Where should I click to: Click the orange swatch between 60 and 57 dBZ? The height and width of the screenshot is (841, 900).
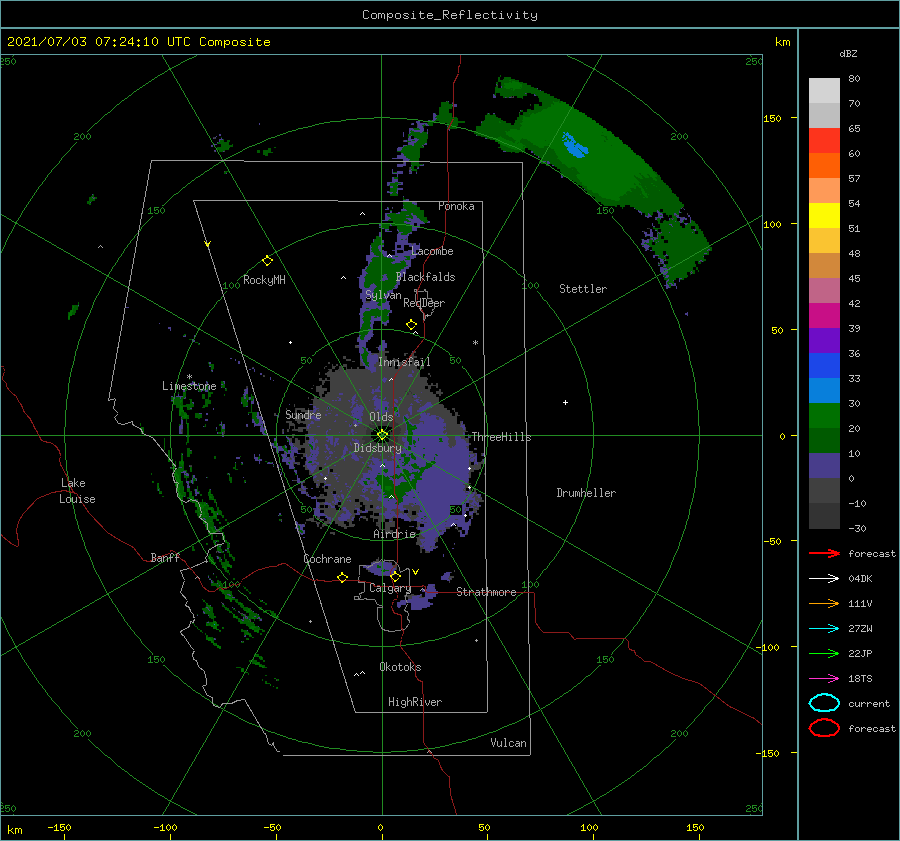(x=824, y=166)
